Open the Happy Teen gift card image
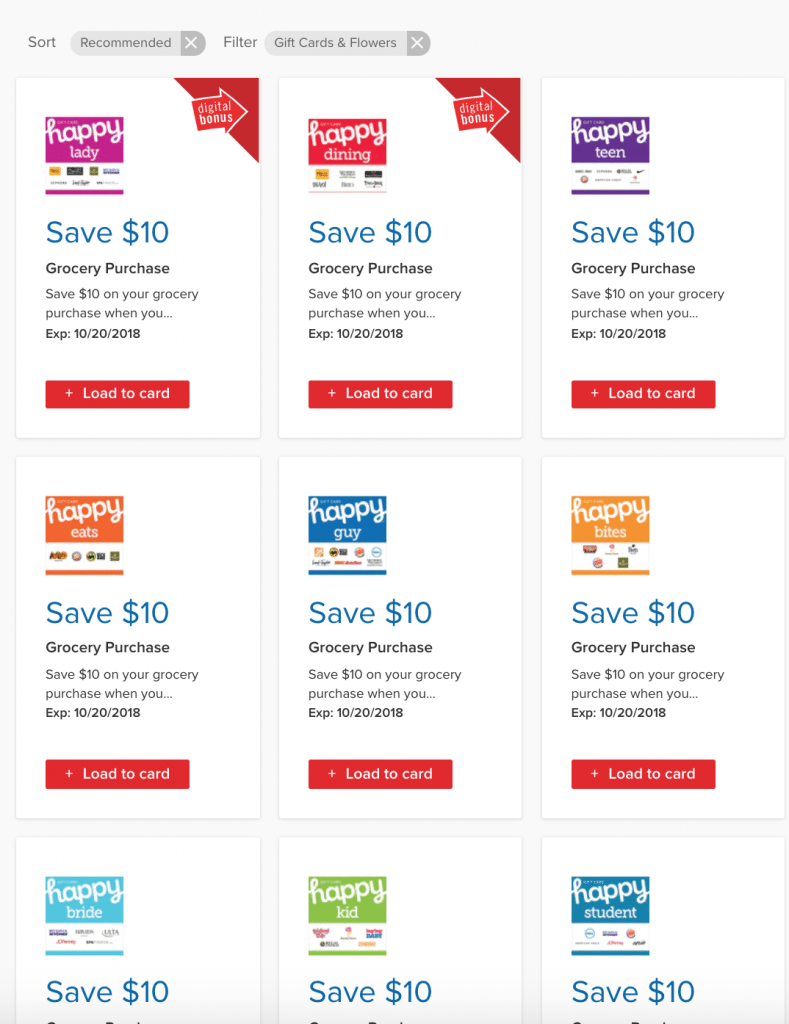This screenshot has width=789, height=1024. coord(610,155)
